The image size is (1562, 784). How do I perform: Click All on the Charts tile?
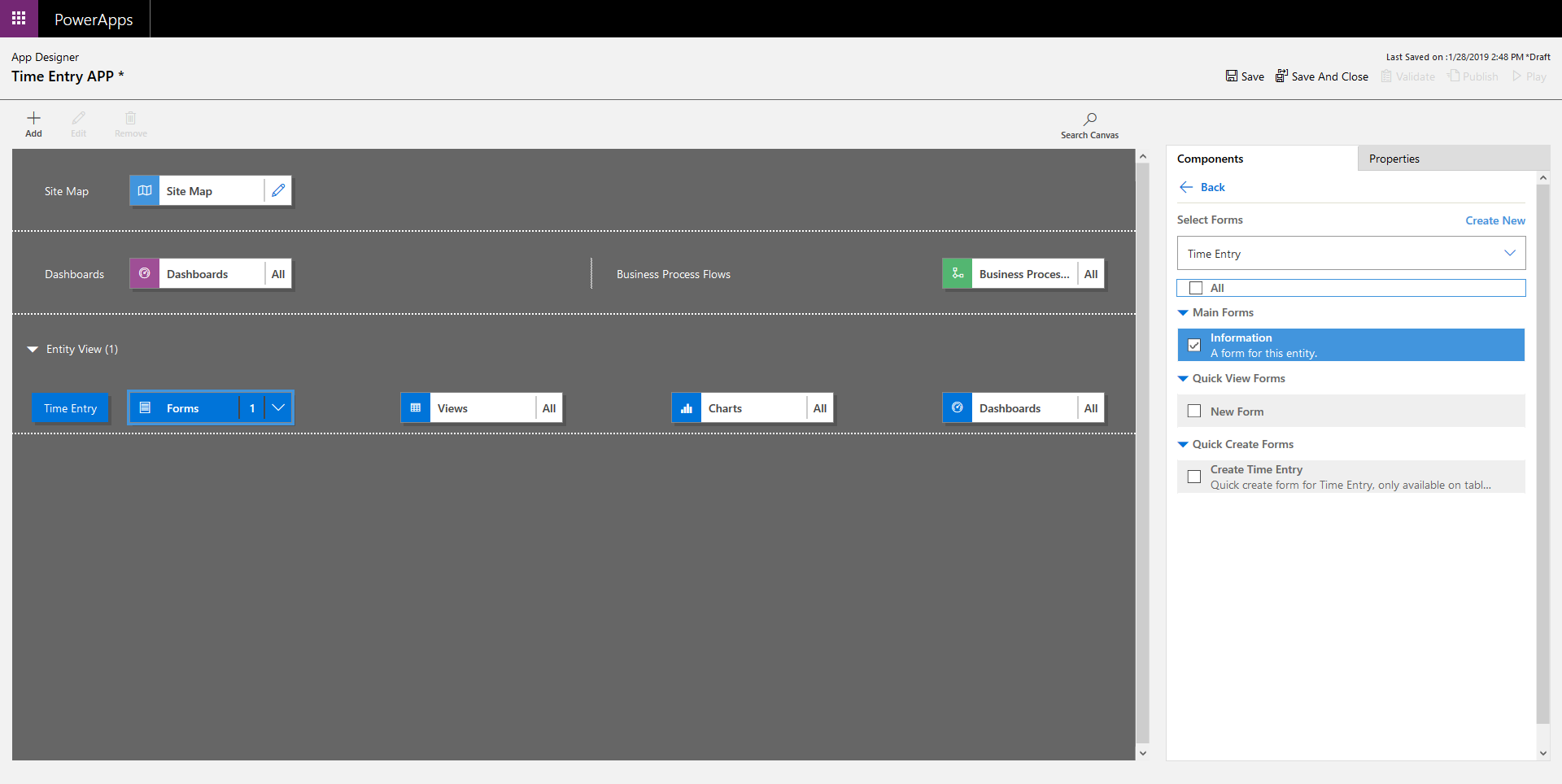(820, 408)
